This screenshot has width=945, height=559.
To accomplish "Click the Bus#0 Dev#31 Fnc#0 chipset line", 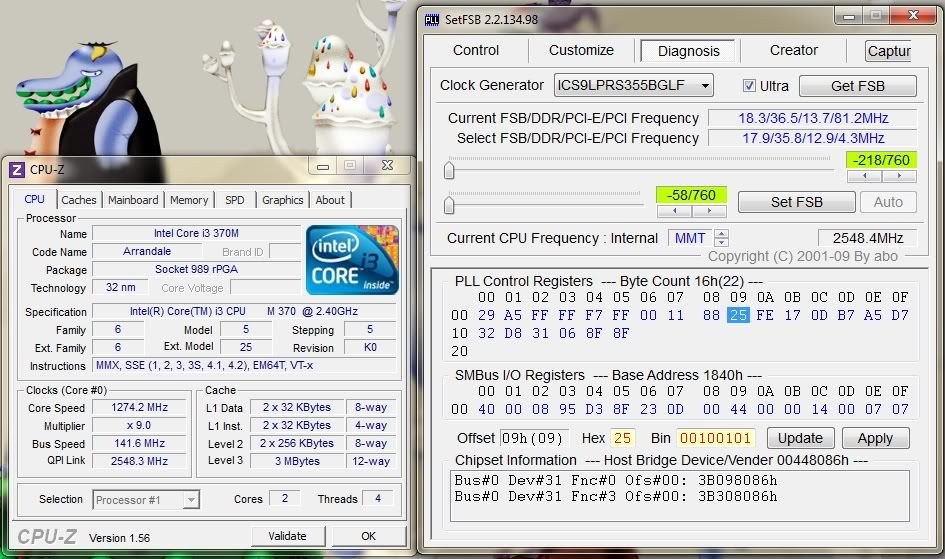I will click(x=615, y=480).
